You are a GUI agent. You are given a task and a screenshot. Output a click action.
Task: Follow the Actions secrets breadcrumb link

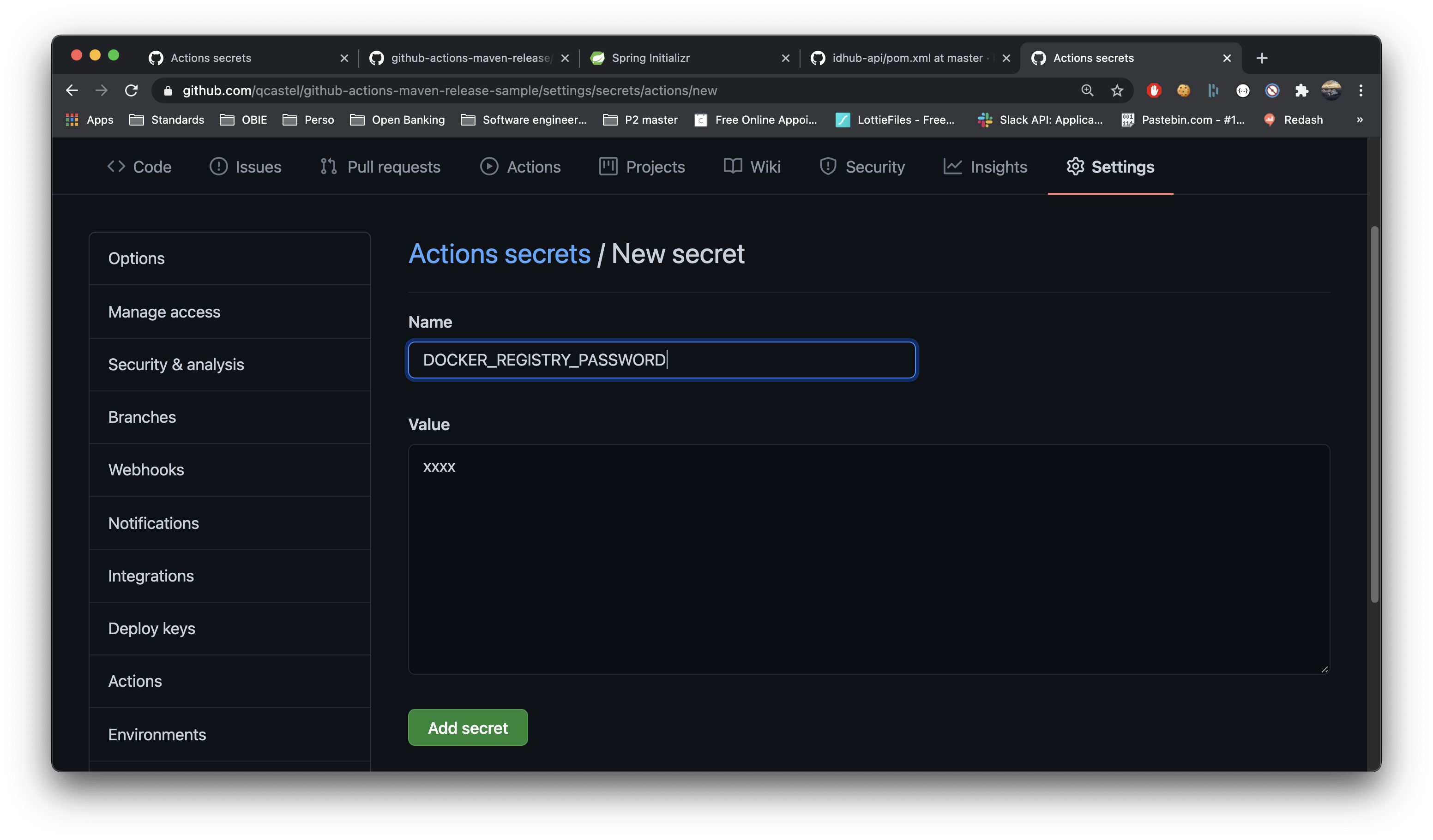click(x=499, y=253)
